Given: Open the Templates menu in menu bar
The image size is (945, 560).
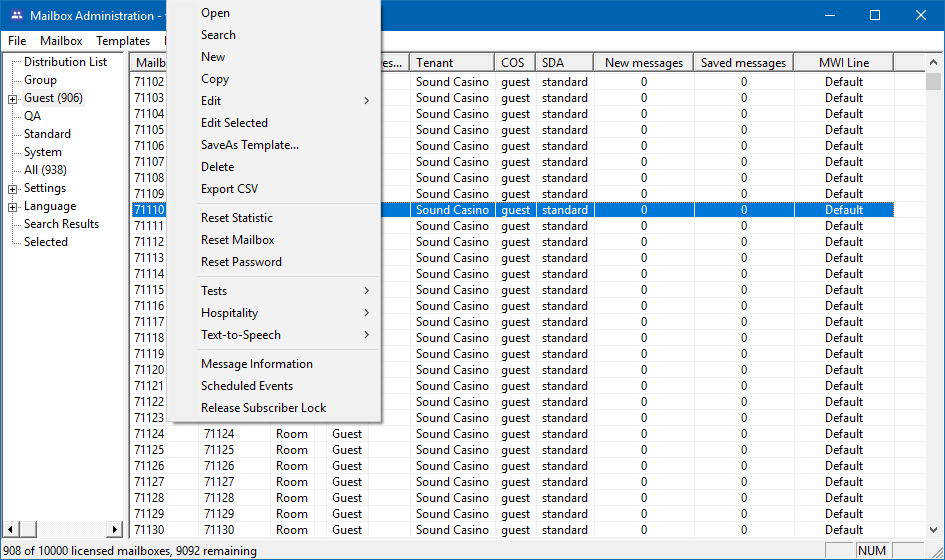Looking at the screenshot, I should [123, 41].
